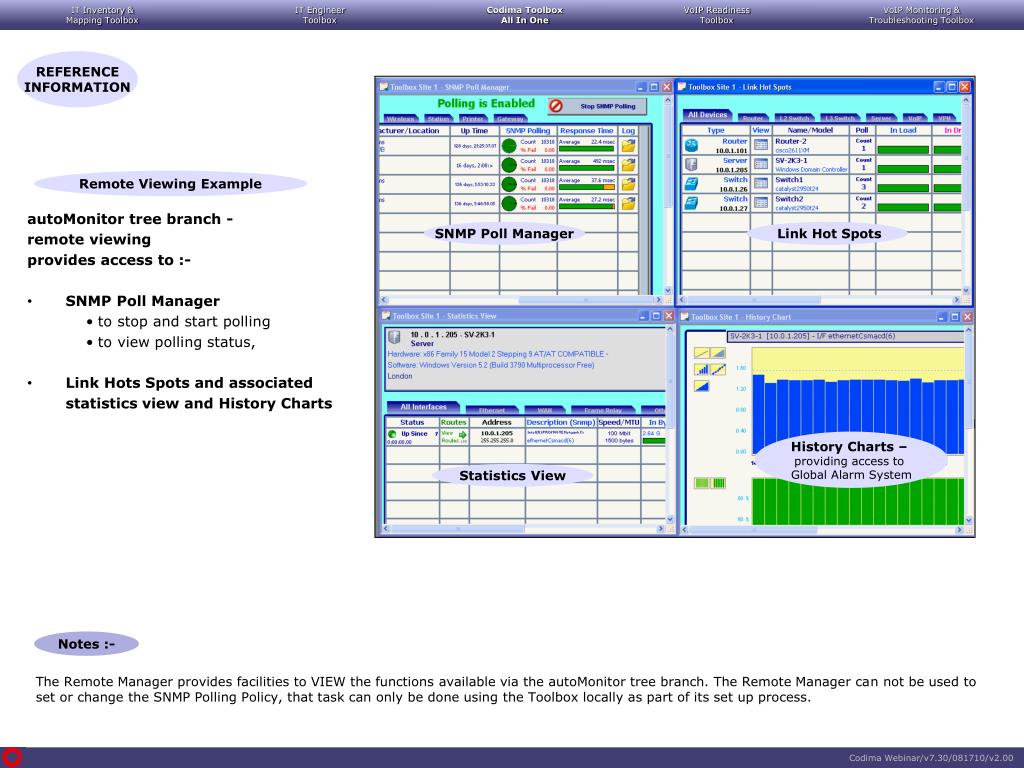
Task: Click Switch device icon for 10.0.1.27
Action: point(691,204)
